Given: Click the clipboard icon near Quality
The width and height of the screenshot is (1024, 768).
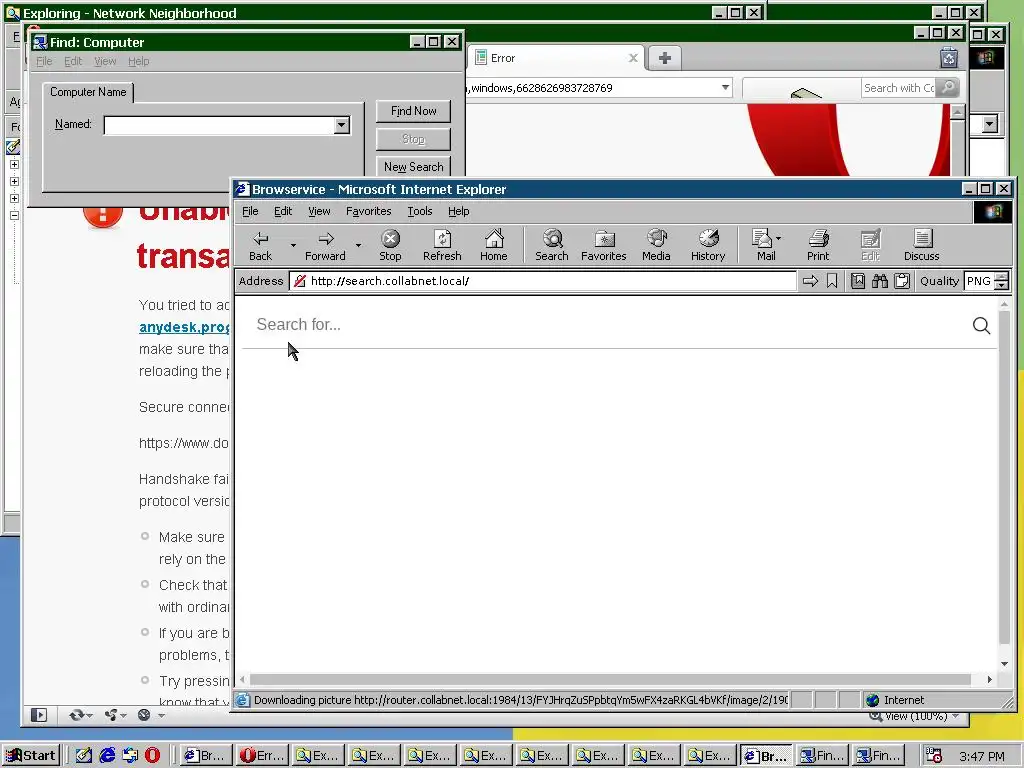Looking at the screenshot, I should [902, 281].
